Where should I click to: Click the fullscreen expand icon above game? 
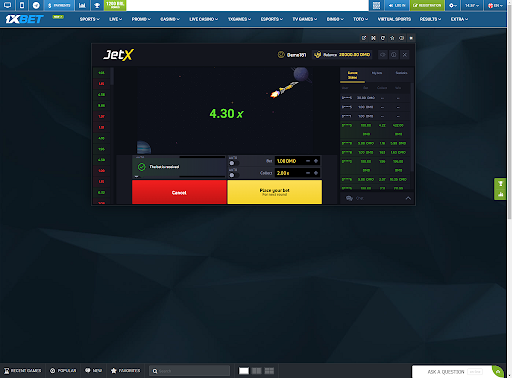coord(373,38)
